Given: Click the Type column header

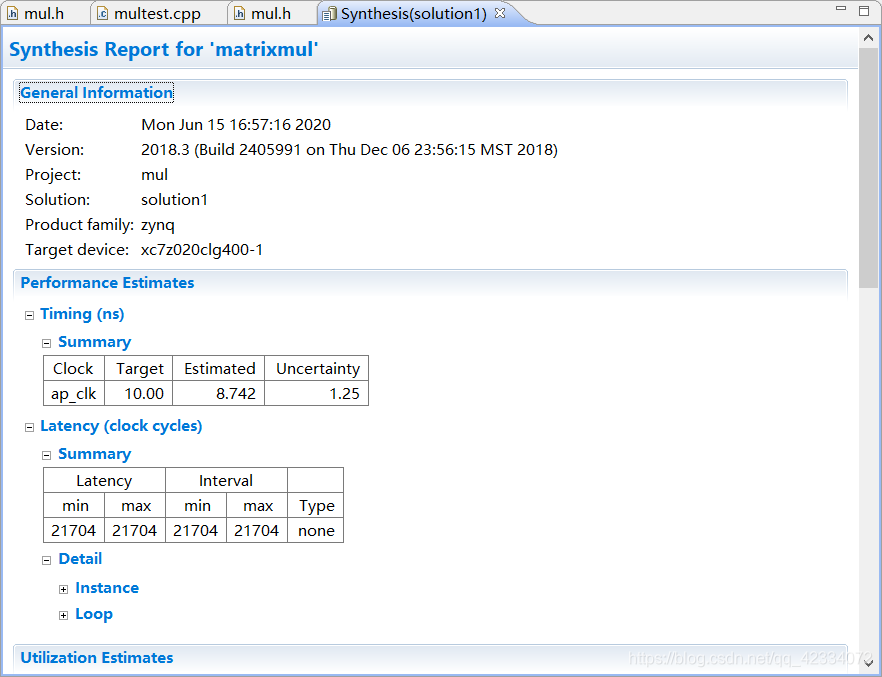Looking at the screenshot, I should click(x=316, y=506).
